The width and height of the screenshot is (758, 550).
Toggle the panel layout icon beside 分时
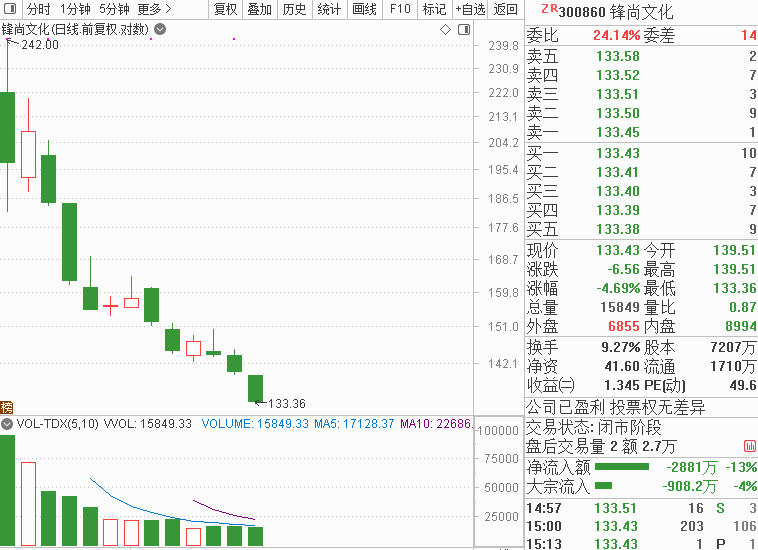[10, 9]
